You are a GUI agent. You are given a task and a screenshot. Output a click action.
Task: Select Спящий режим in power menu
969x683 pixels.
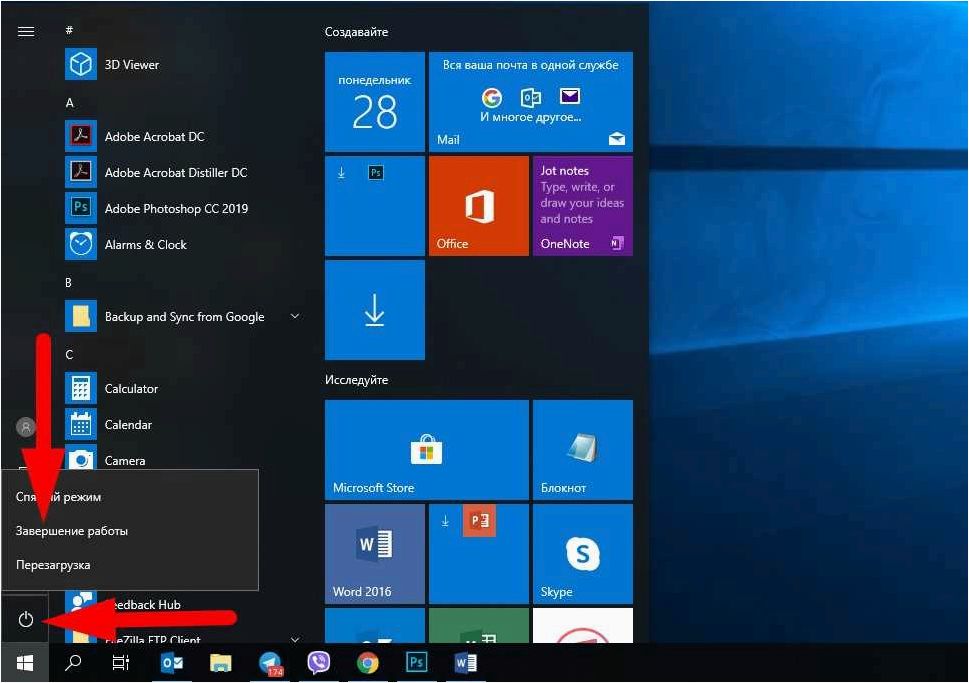click(x=130, y=497)
